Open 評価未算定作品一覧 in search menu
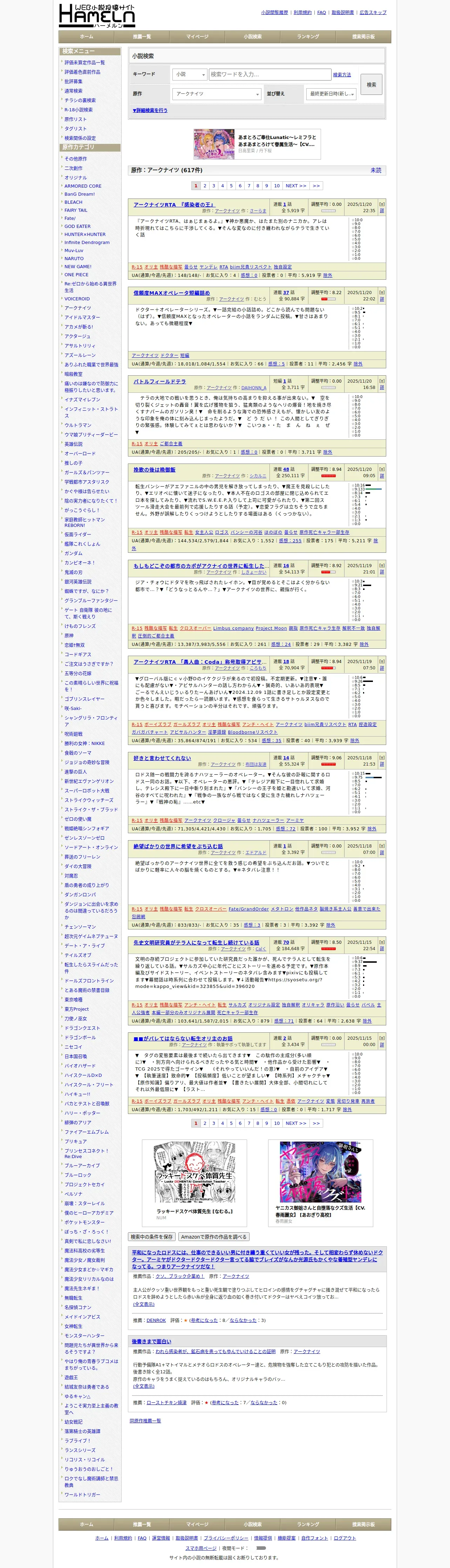The height and width of the screenshot is (1568, 450). pyautogui.click(x=85, y=63)
